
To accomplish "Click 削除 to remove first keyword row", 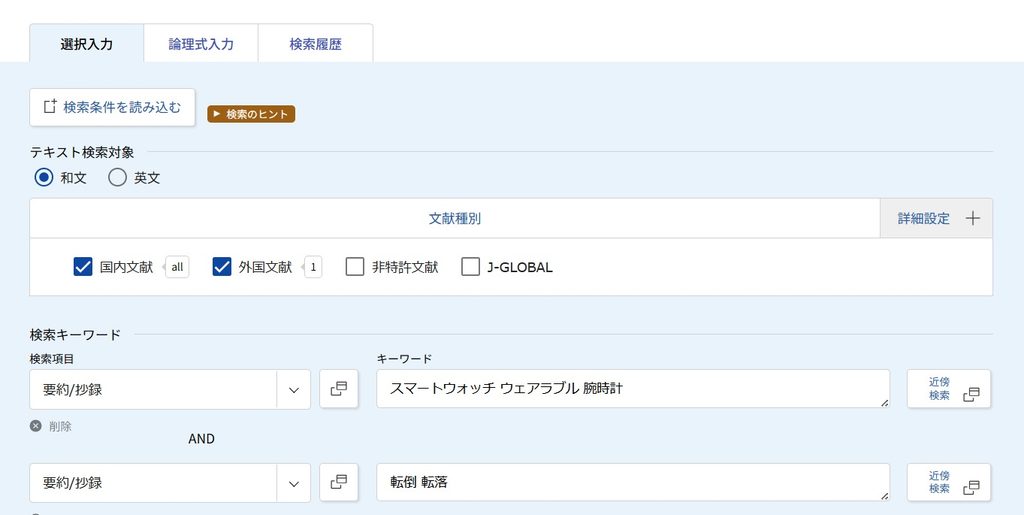I will [51, 426].
